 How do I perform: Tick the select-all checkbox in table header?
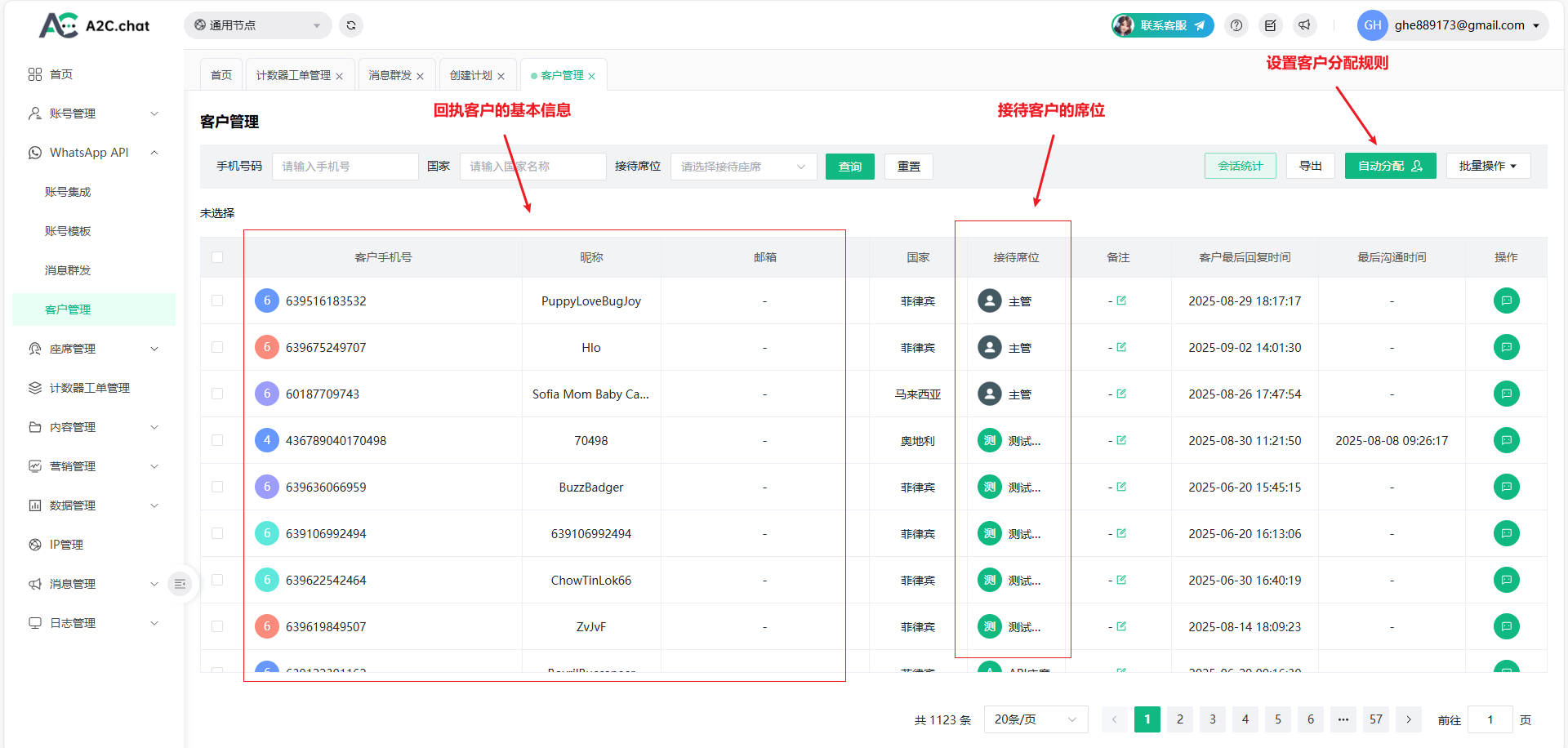217,257
